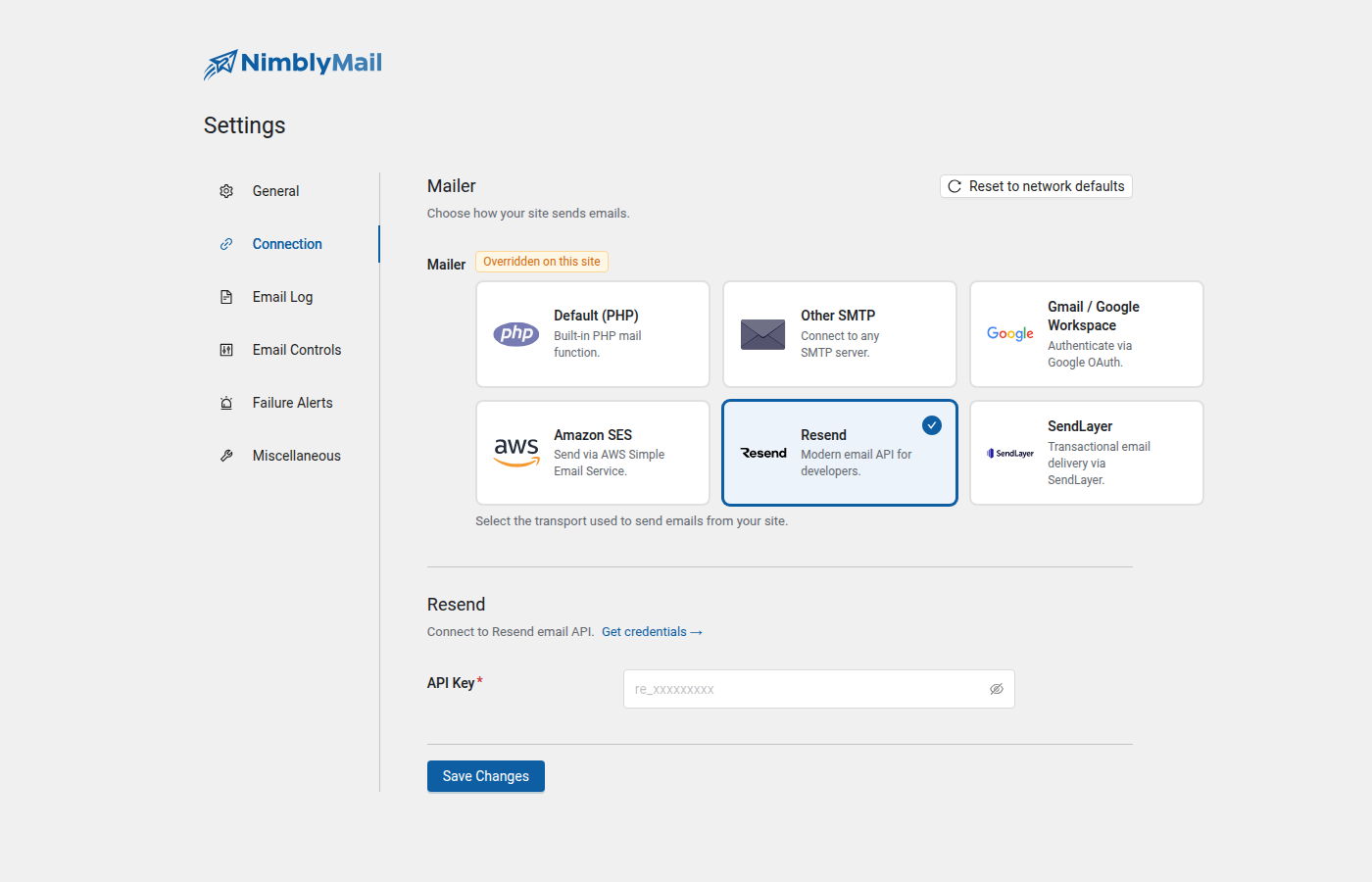Pick the Amazon SES mailer option

(x=593, y=453)
